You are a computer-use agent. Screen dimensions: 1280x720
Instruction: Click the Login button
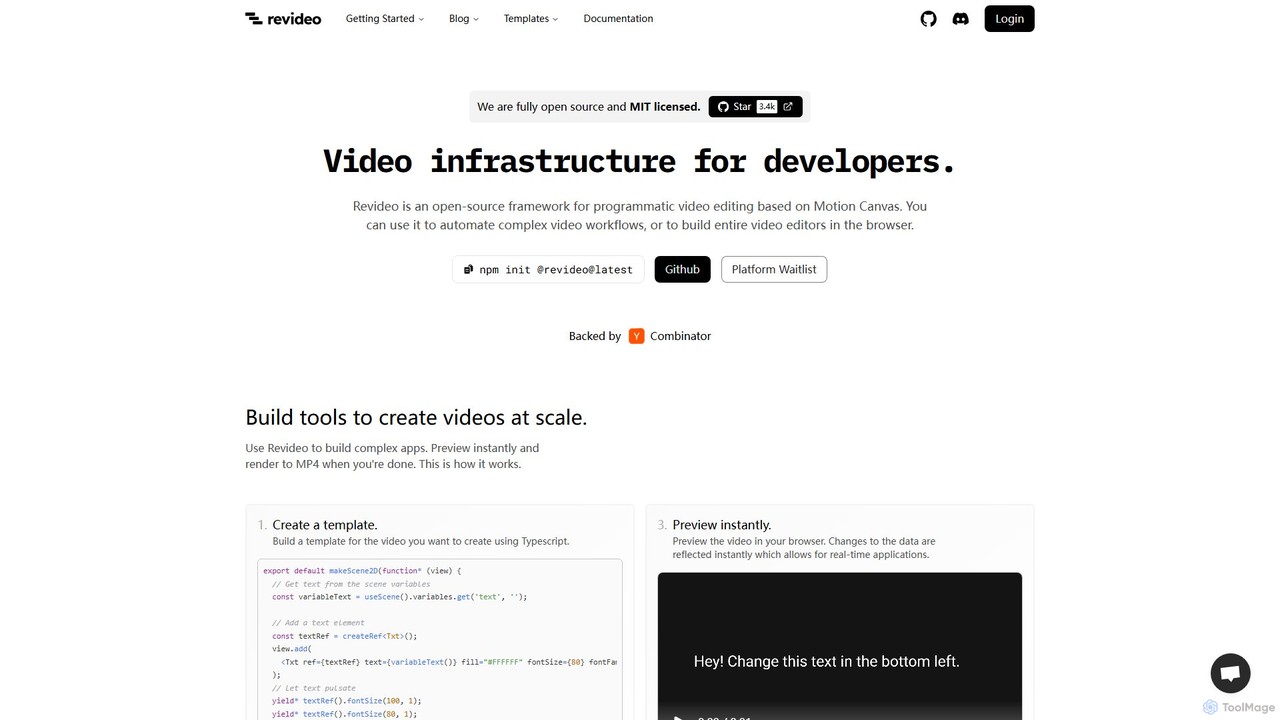tap(1009, 18)
